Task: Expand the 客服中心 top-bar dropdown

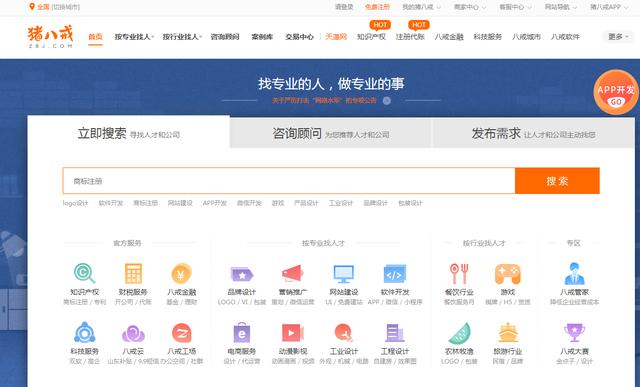Action: (x=515, y=7)
